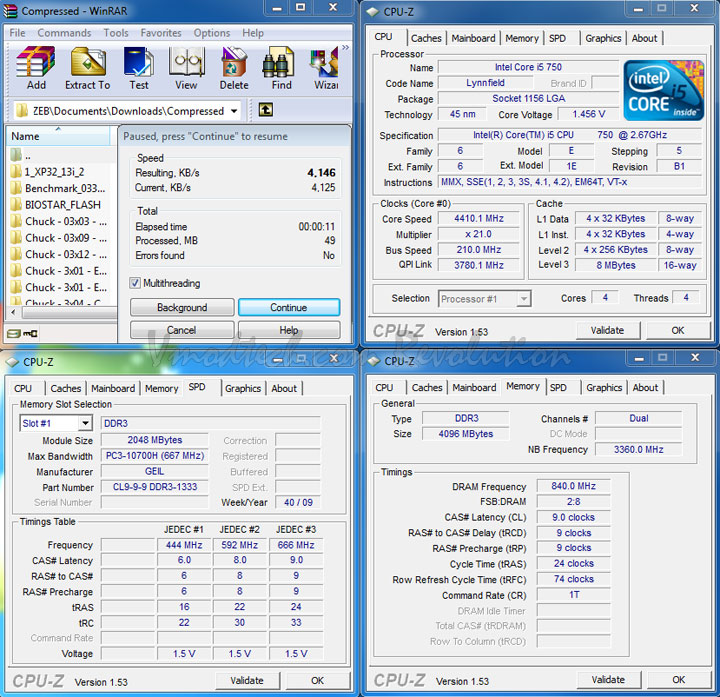Image resolution: width=720 pixels, height=697 pixels.
Task: Open Caches tab in top-right CPU-Z window
Action: pos(426,38)
